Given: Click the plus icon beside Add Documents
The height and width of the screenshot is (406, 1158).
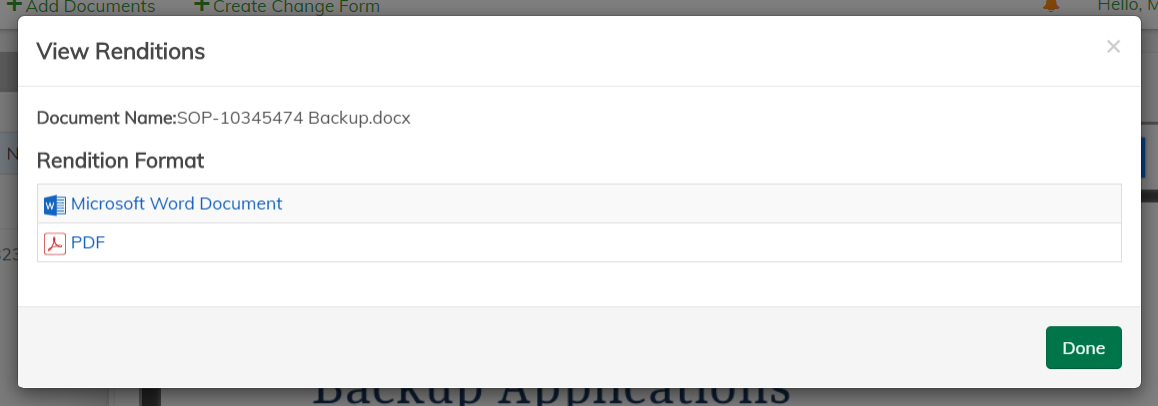Looking at the screenshot, I should 13,6.
